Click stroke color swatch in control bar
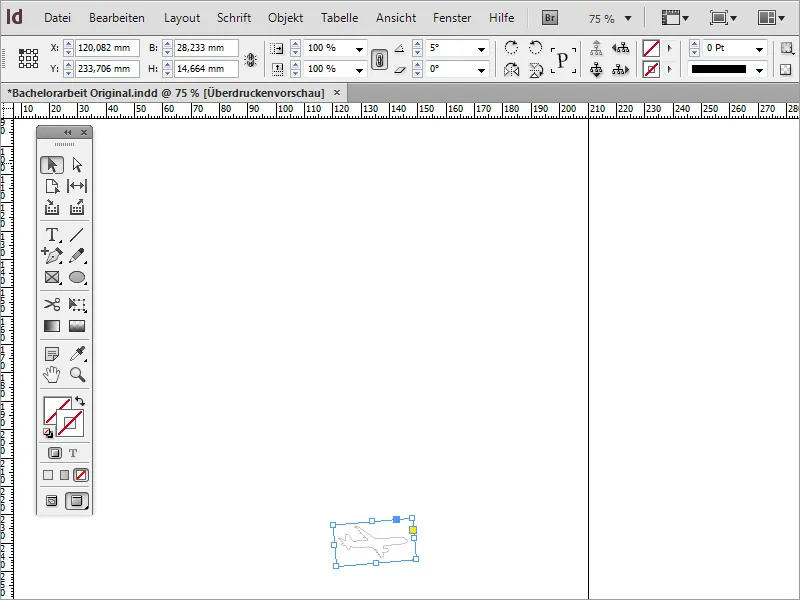Viewport: 800px width, 600px height. point(651,69)
